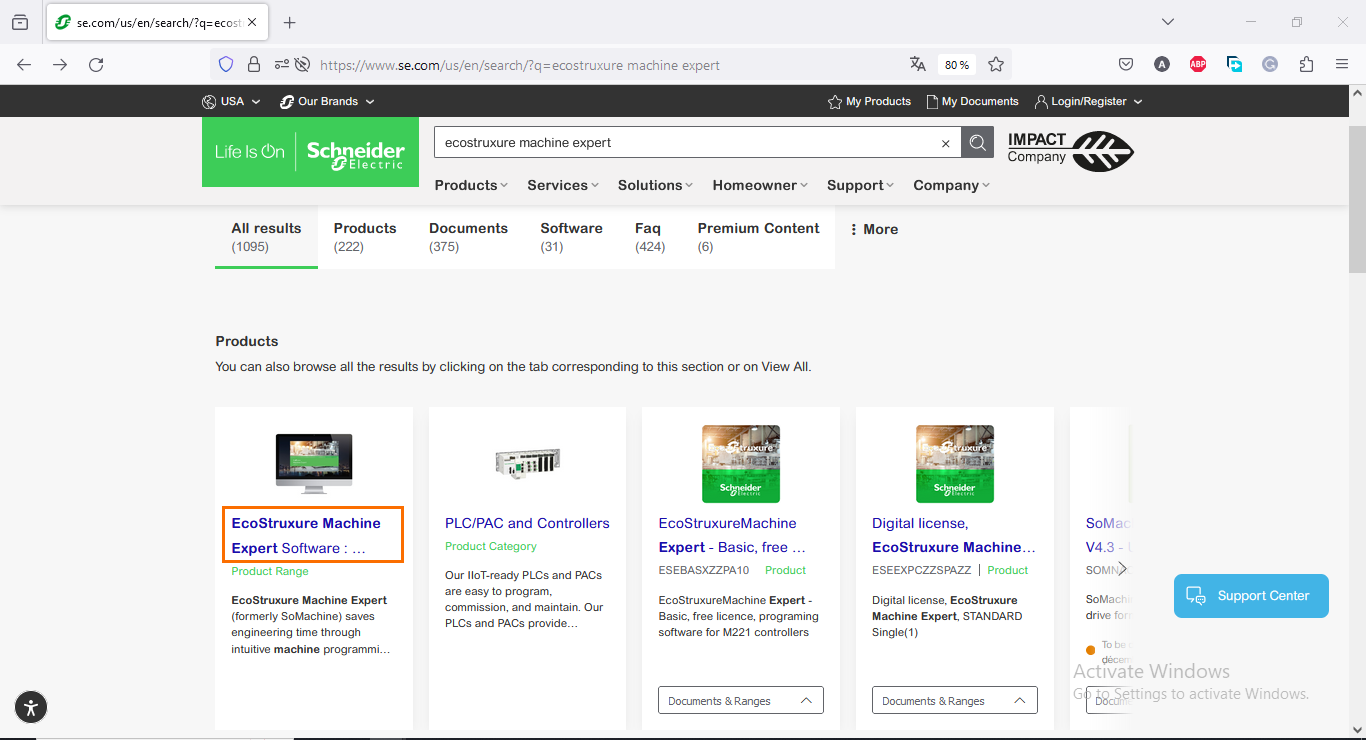Reload the current page
This screenshot has height=740, width=1366.
[x=96, y=64]
